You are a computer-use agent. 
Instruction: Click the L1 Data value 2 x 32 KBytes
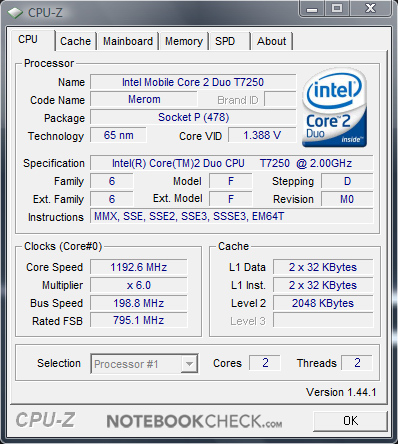323,267
